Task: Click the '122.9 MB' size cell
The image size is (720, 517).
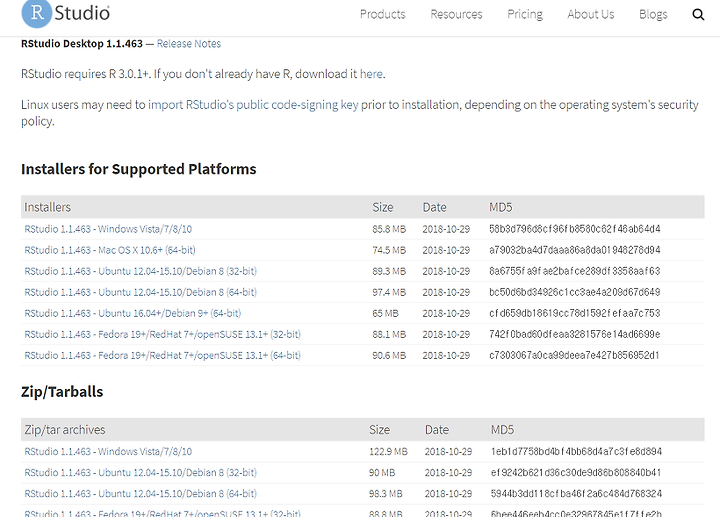Action: [388, 451]
